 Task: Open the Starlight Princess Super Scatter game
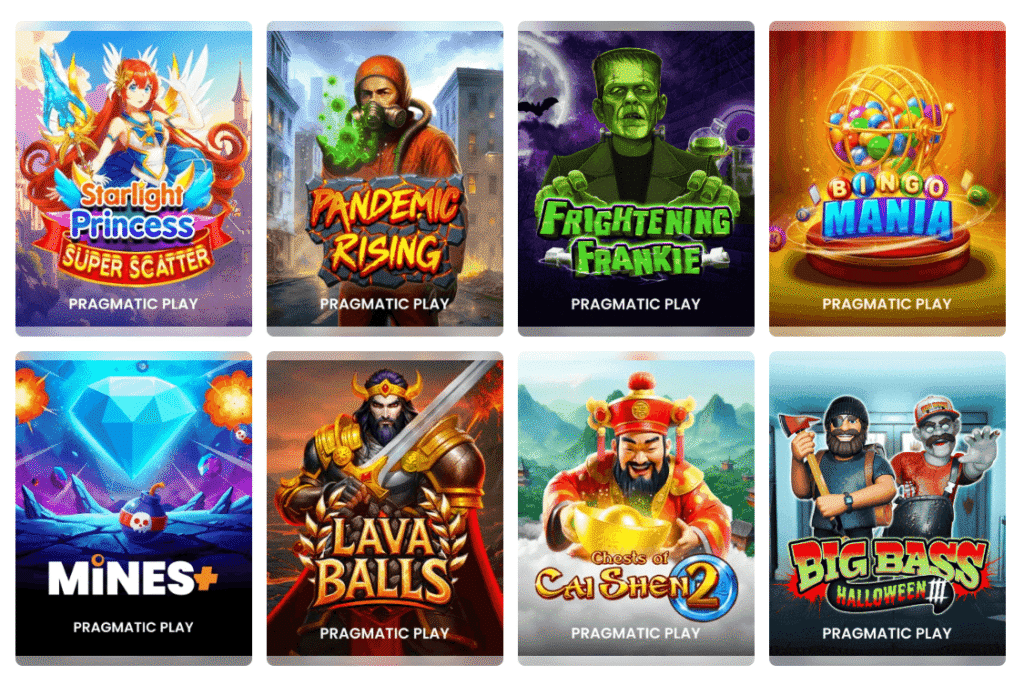click(x=134, y=178)
